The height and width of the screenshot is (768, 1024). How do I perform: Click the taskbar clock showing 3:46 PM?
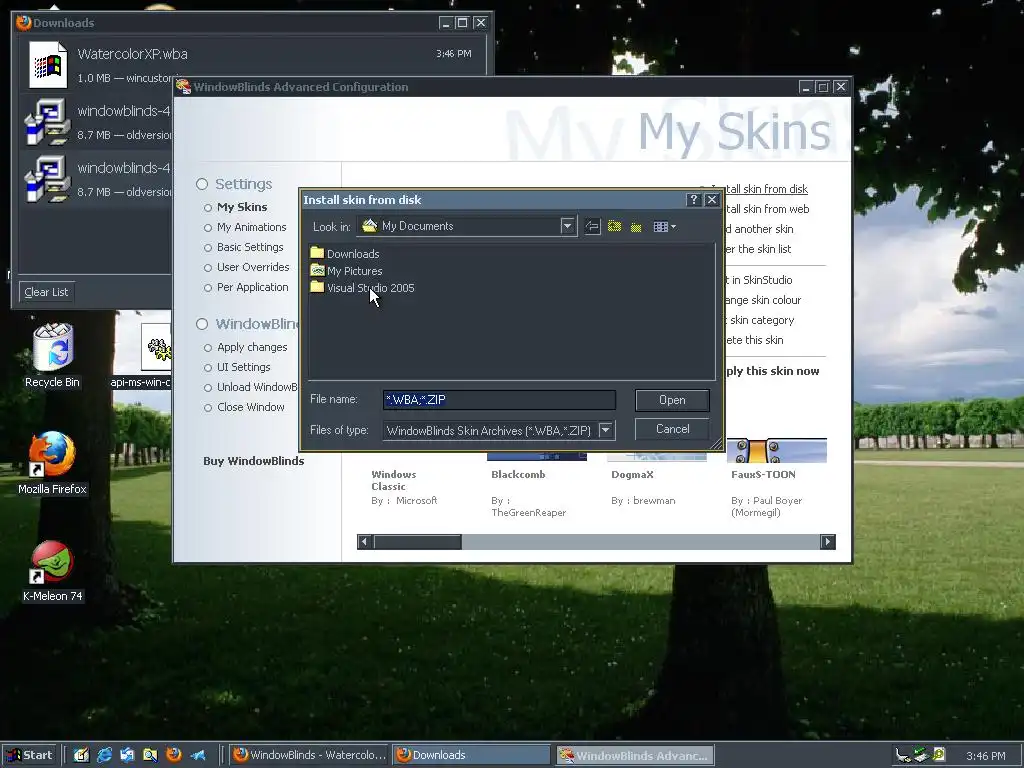985,756
